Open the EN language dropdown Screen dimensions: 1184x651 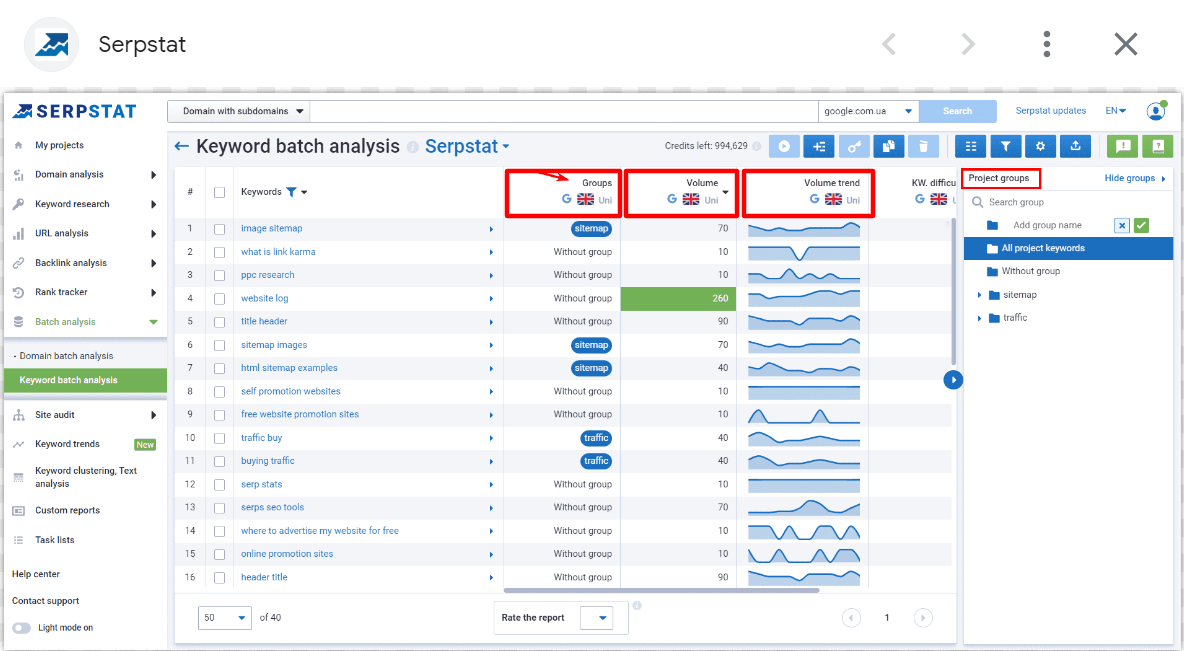pos(1115,111)
